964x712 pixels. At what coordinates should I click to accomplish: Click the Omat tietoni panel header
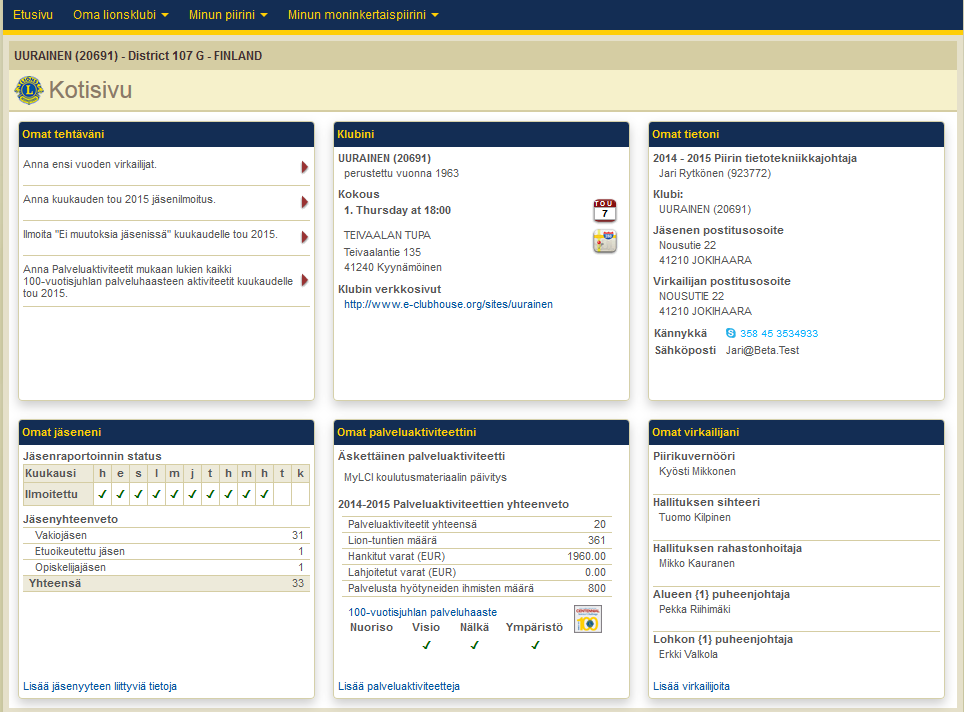tap(796, 134)
